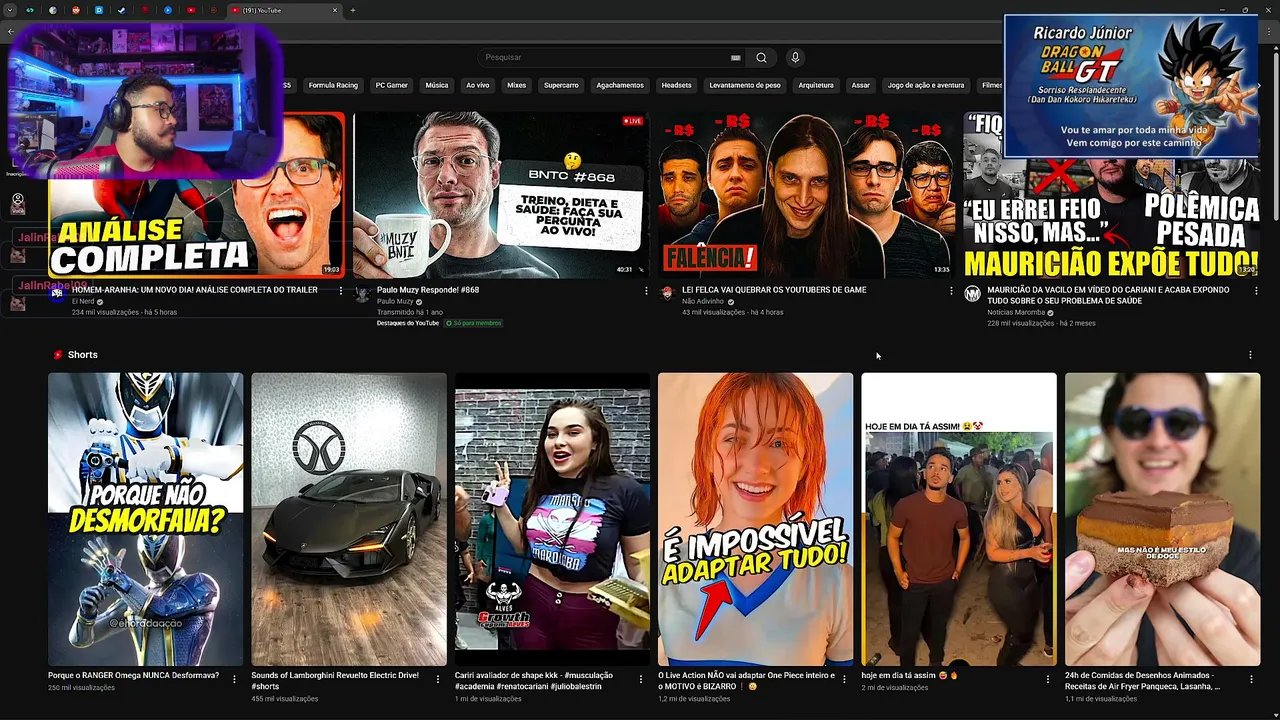Filter by the Formula Racing chip

tap(333, 85)
